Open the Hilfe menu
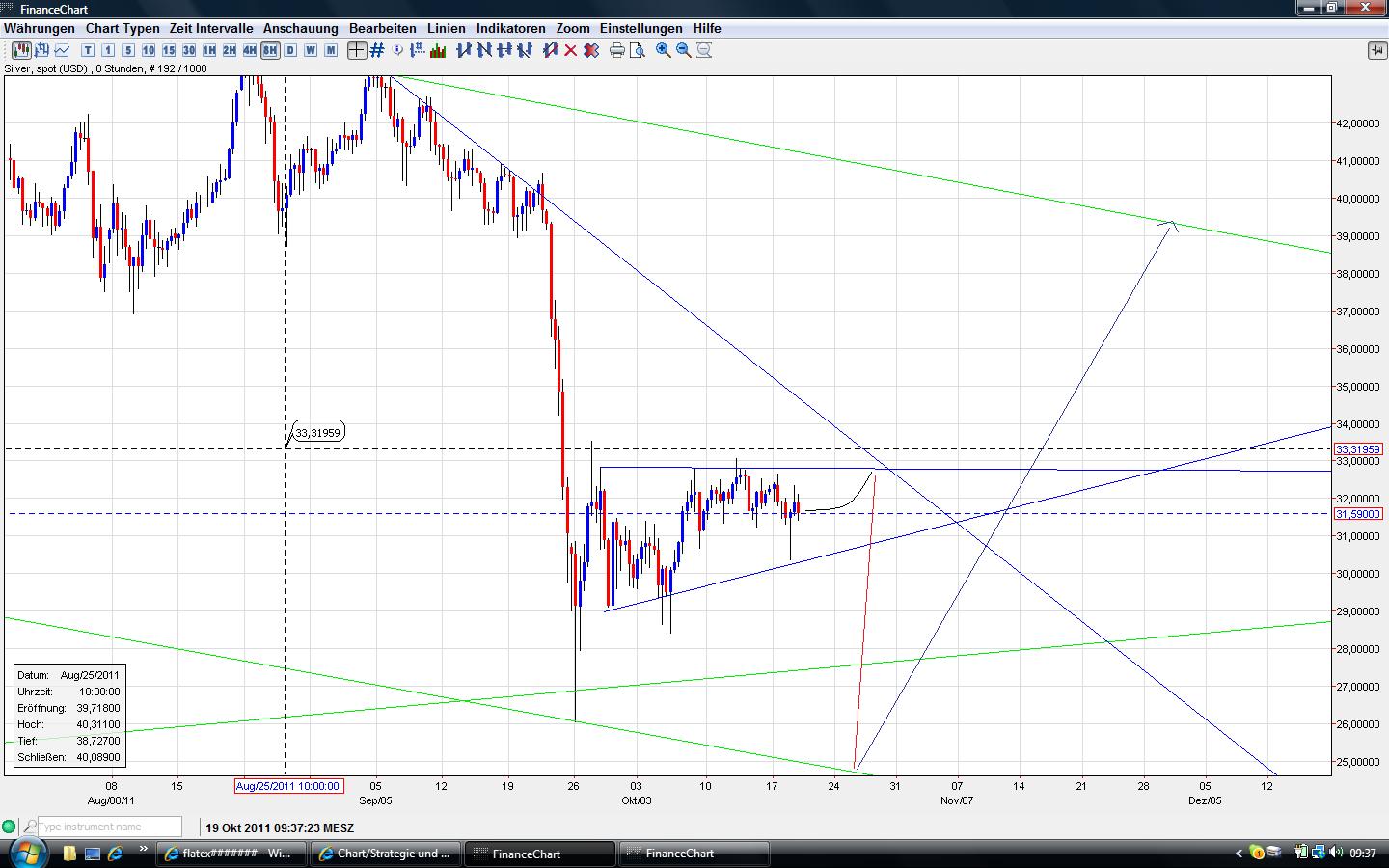1389x868 pixels. tap(707, 29)
